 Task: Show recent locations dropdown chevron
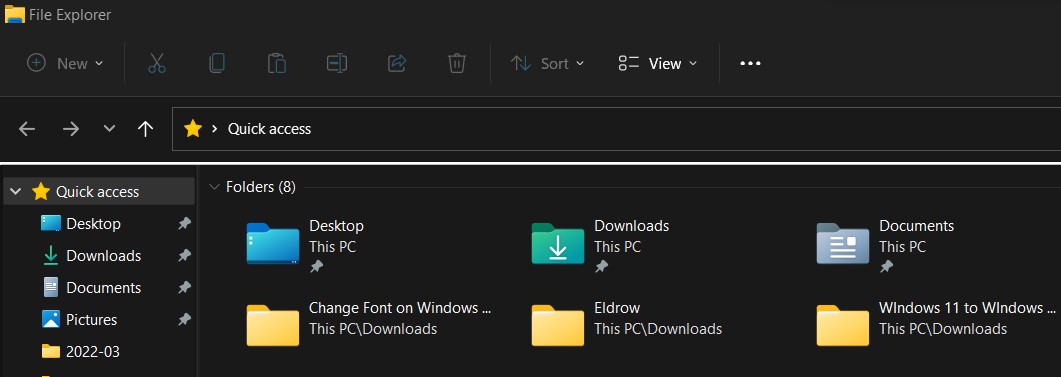pyautogui.click(x=109, y=129)
